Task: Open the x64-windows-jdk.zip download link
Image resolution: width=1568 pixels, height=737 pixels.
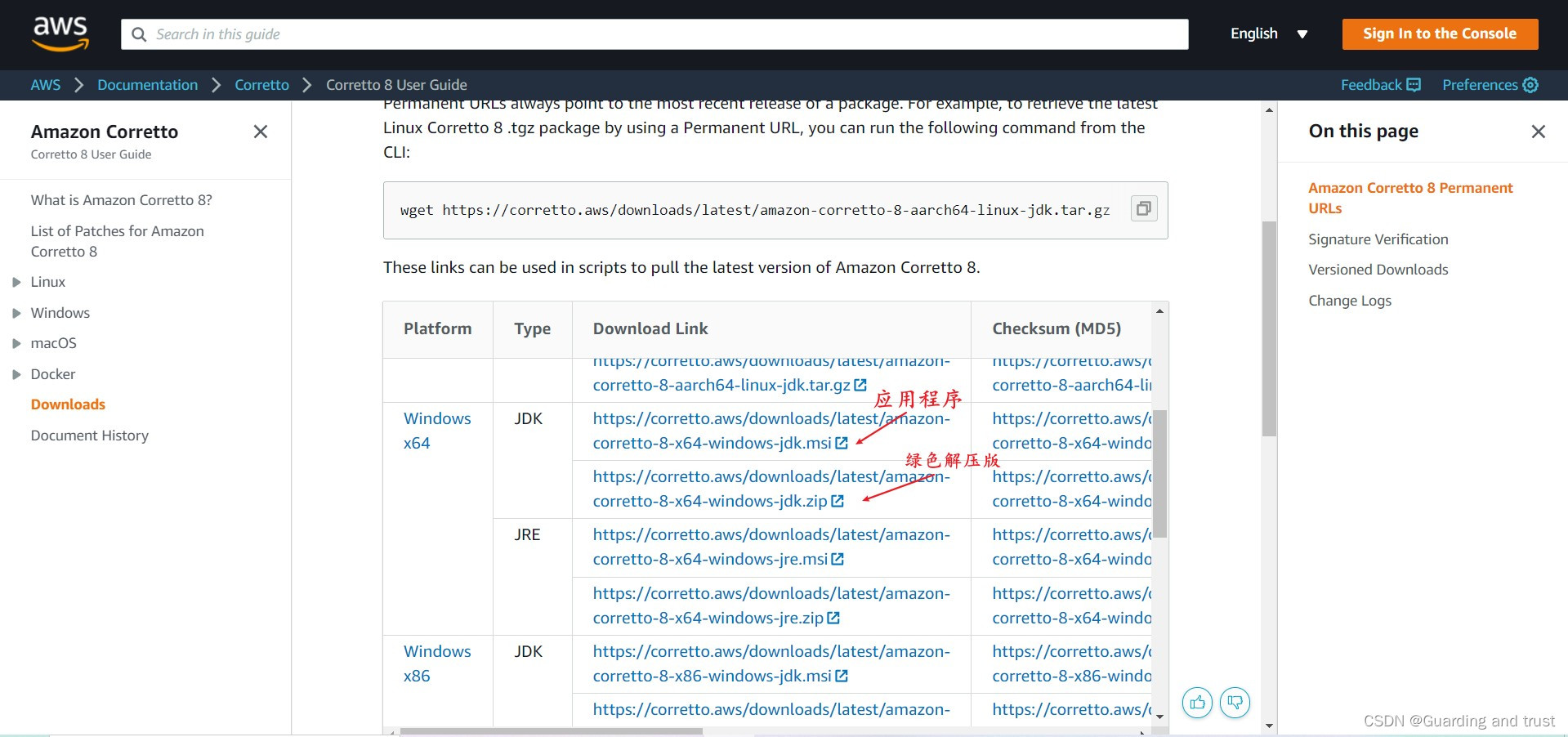Action: coord(771,489)
